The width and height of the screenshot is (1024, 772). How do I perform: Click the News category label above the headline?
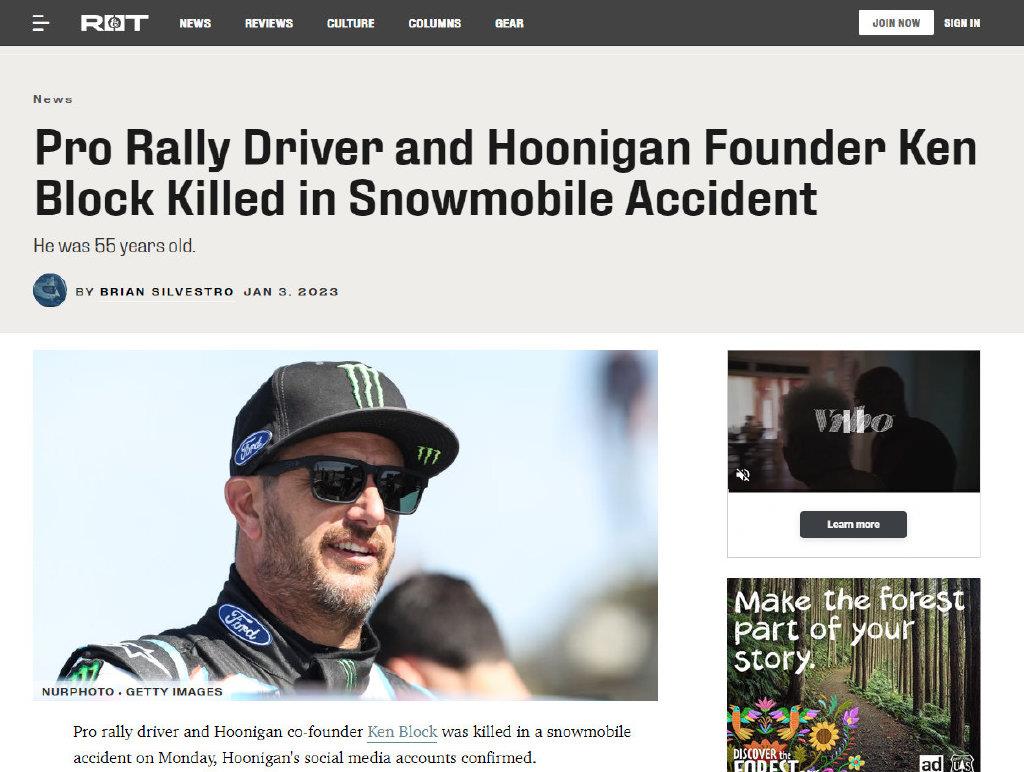tap(53, 99)
